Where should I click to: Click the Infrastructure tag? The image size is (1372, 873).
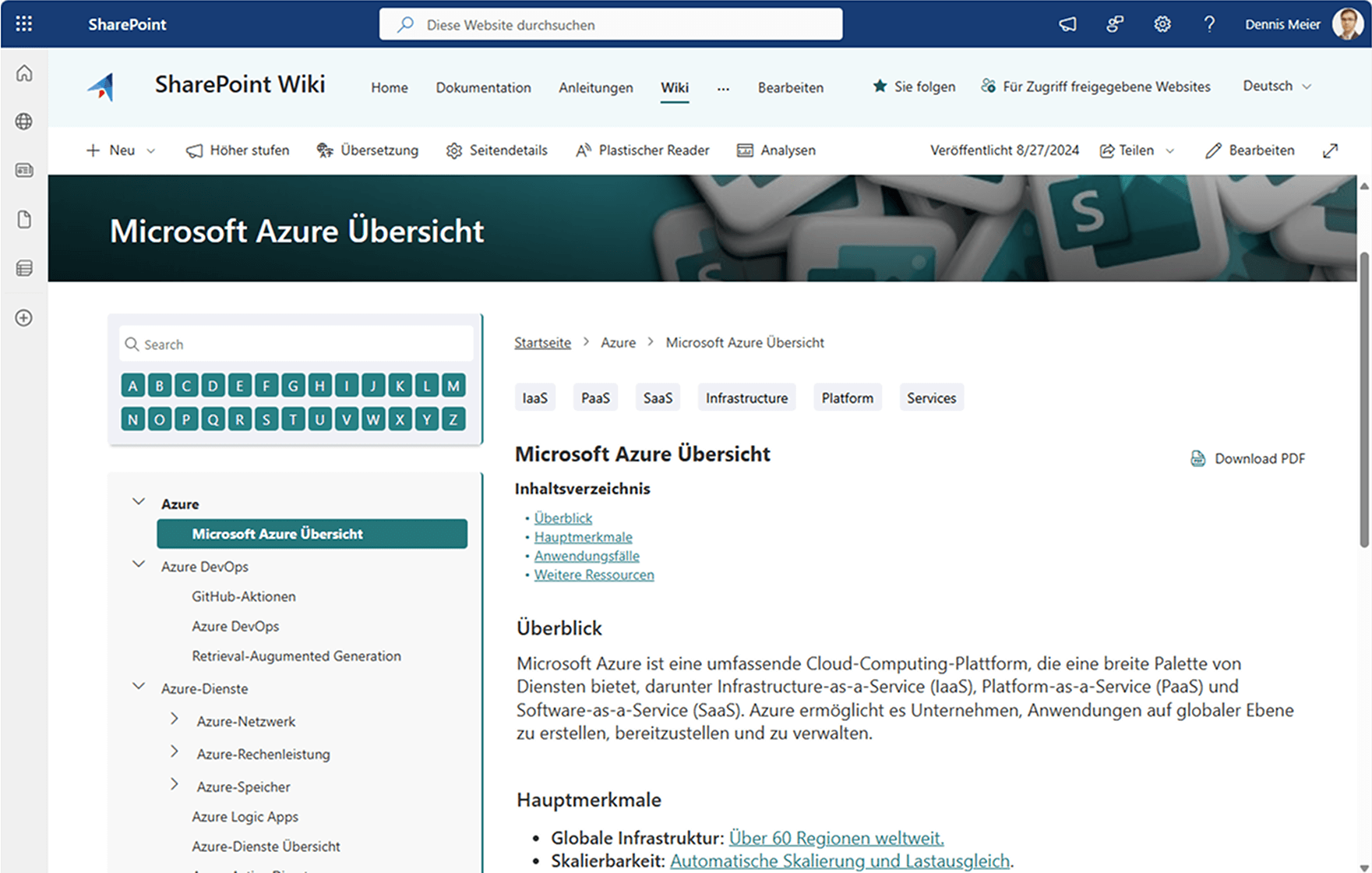(746, 398)
